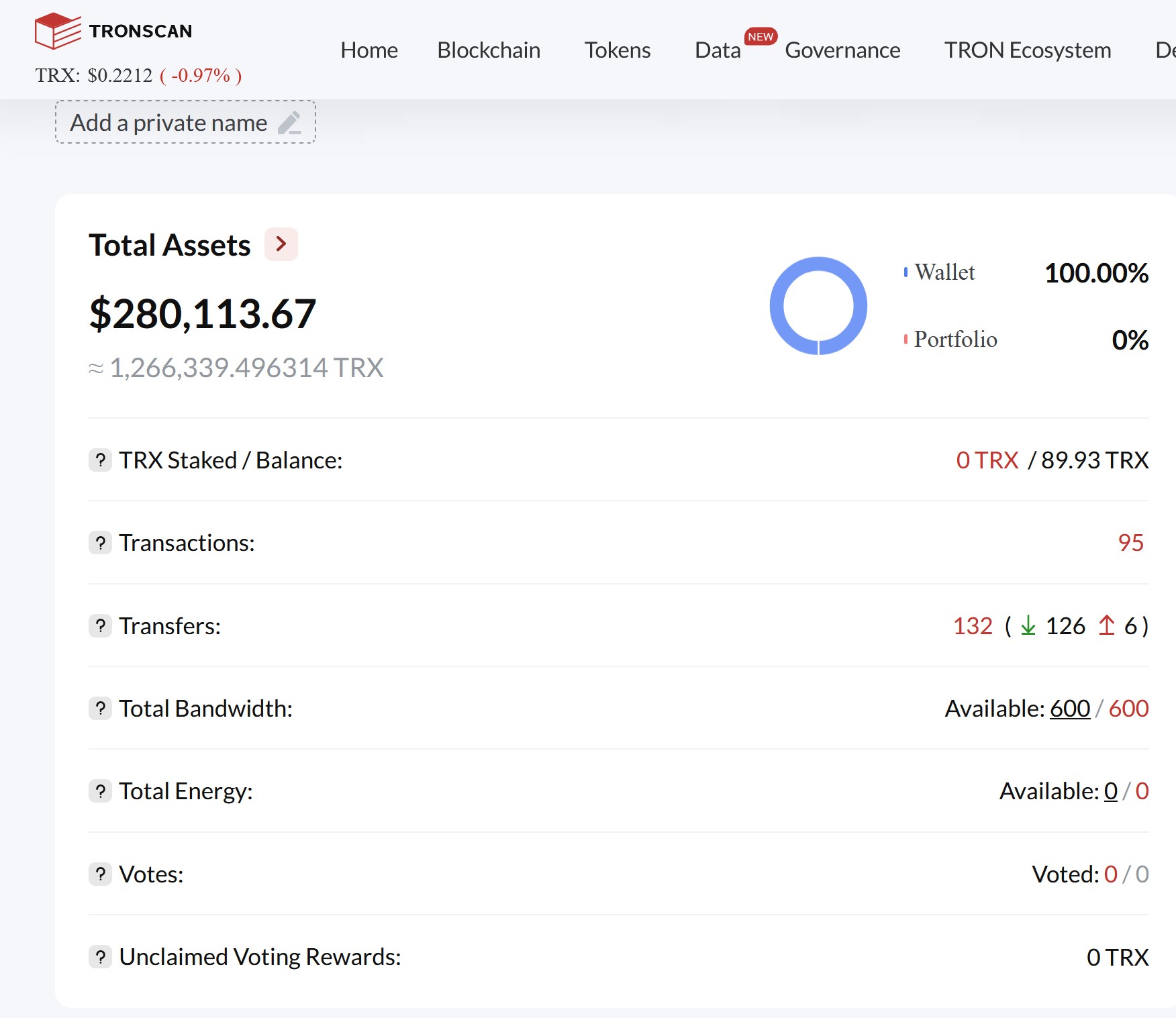1176x1018 pixels.
Task: Open the Blockchain menu
Action: tap(489, 50)
